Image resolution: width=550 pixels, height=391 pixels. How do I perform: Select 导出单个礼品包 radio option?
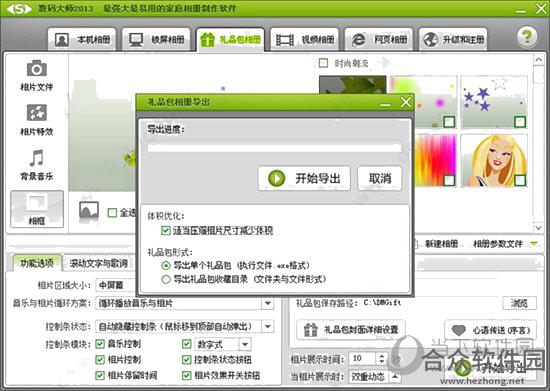[x=166, y=265]
